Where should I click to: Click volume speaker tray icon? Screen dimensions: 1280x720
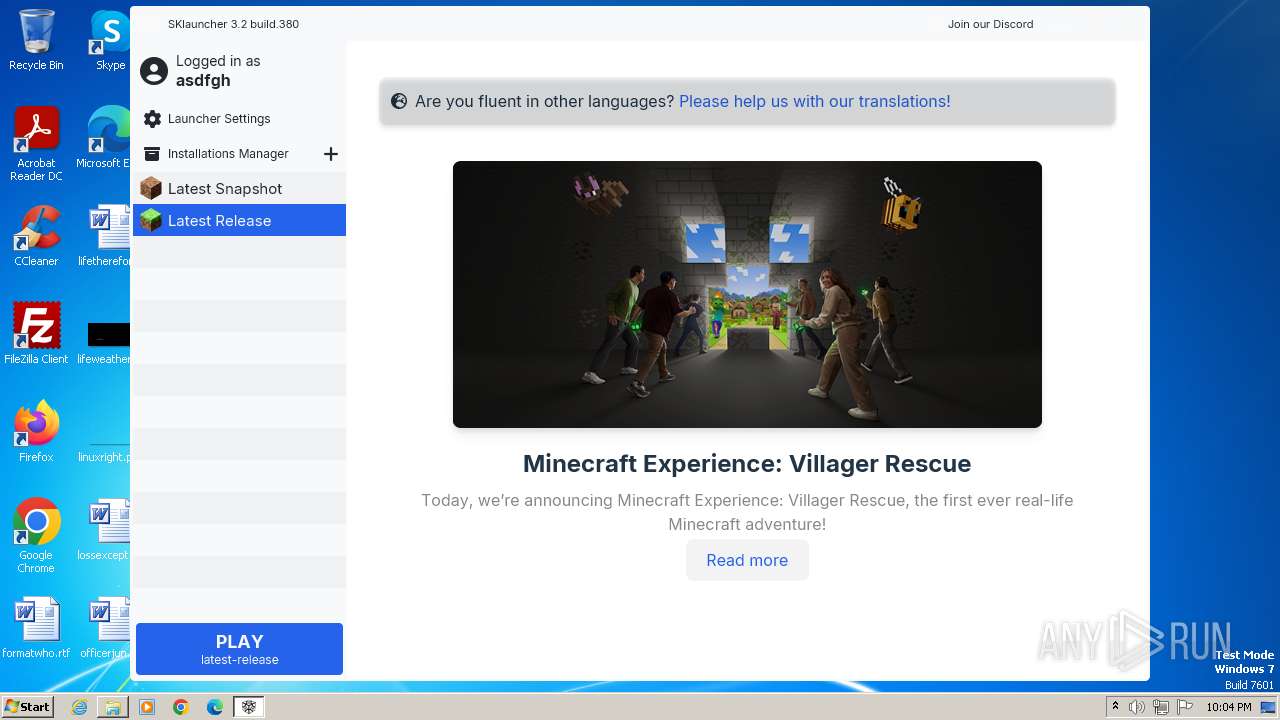1137,707
